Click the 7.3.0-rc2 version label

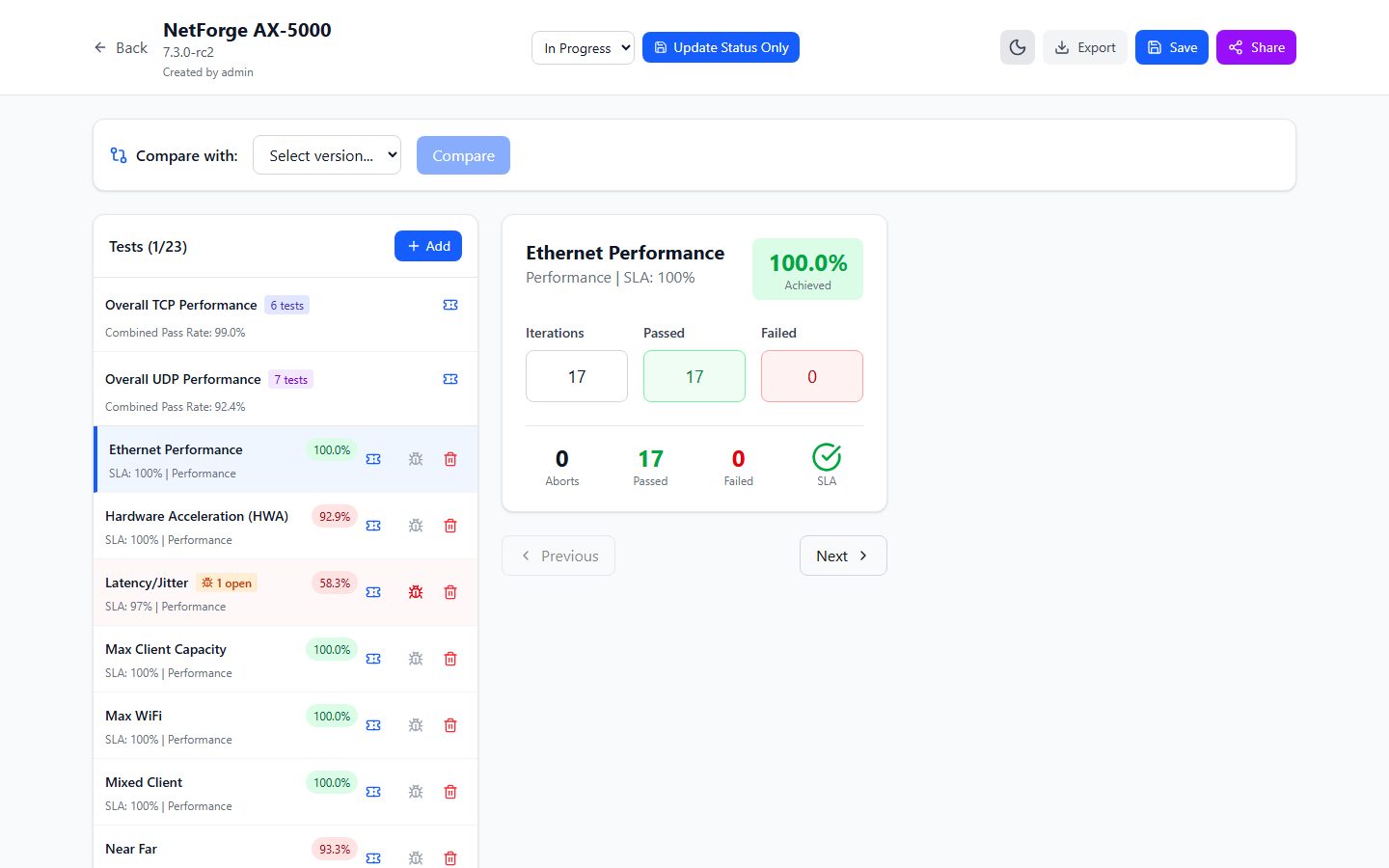pyautogui.click(x=188, y=52)
